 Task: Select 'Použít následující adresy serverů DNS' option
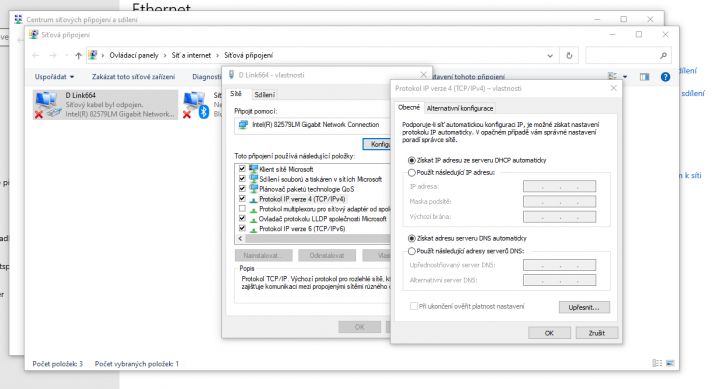412,251
